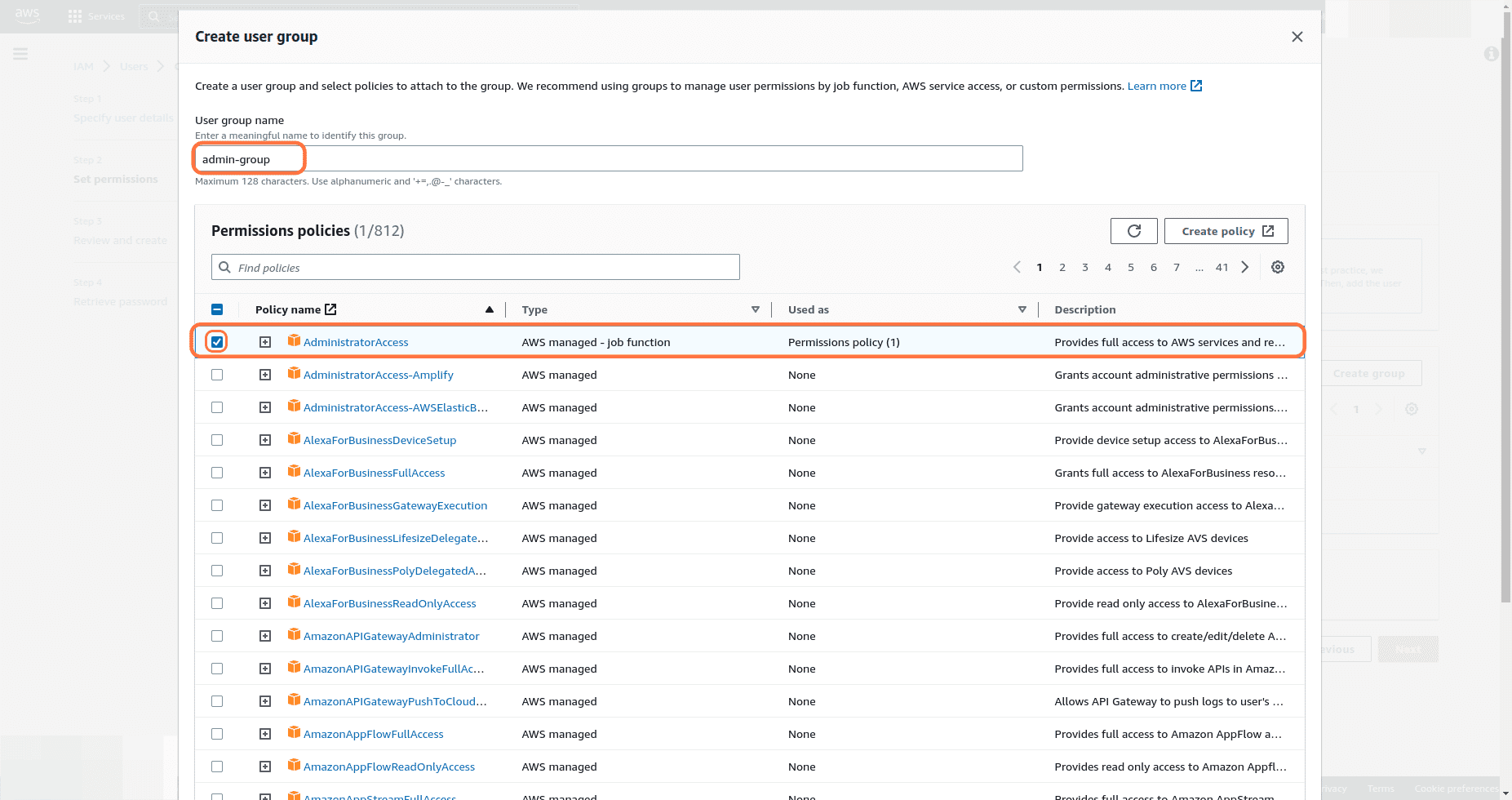The width and height of the screenshot is (1512, 800).
Task: Expand the AdministratorAccess policy row
Action: 265,342
